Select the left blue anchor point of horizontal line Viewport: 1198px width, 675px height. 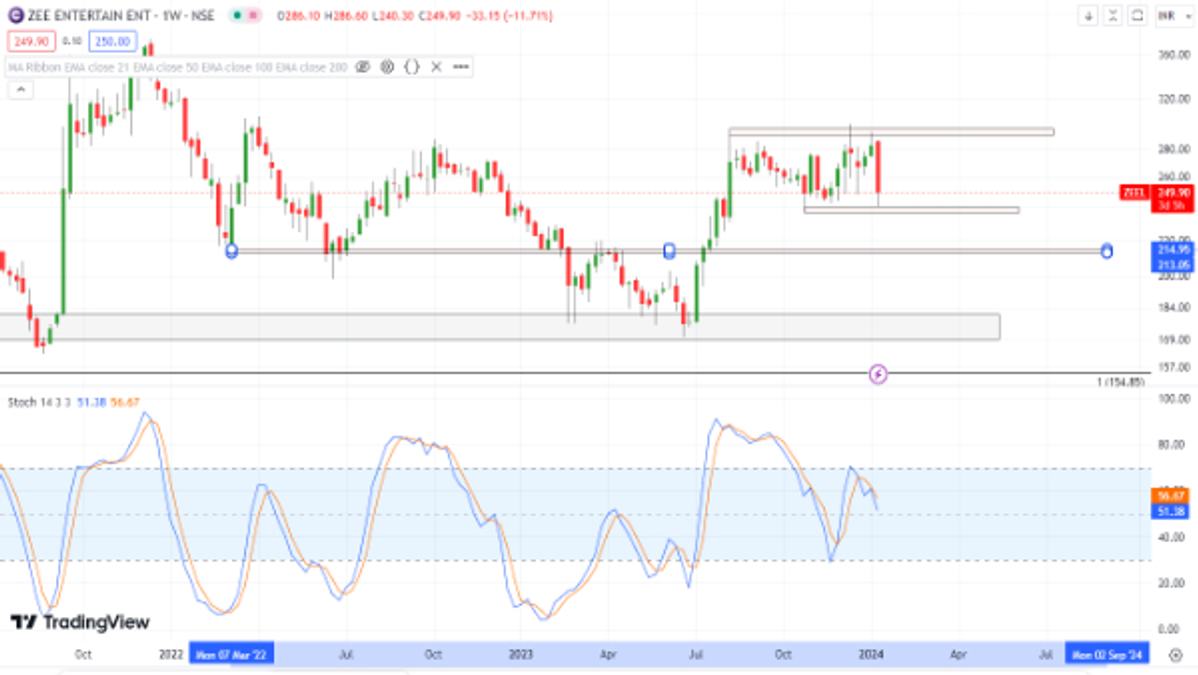232,251
